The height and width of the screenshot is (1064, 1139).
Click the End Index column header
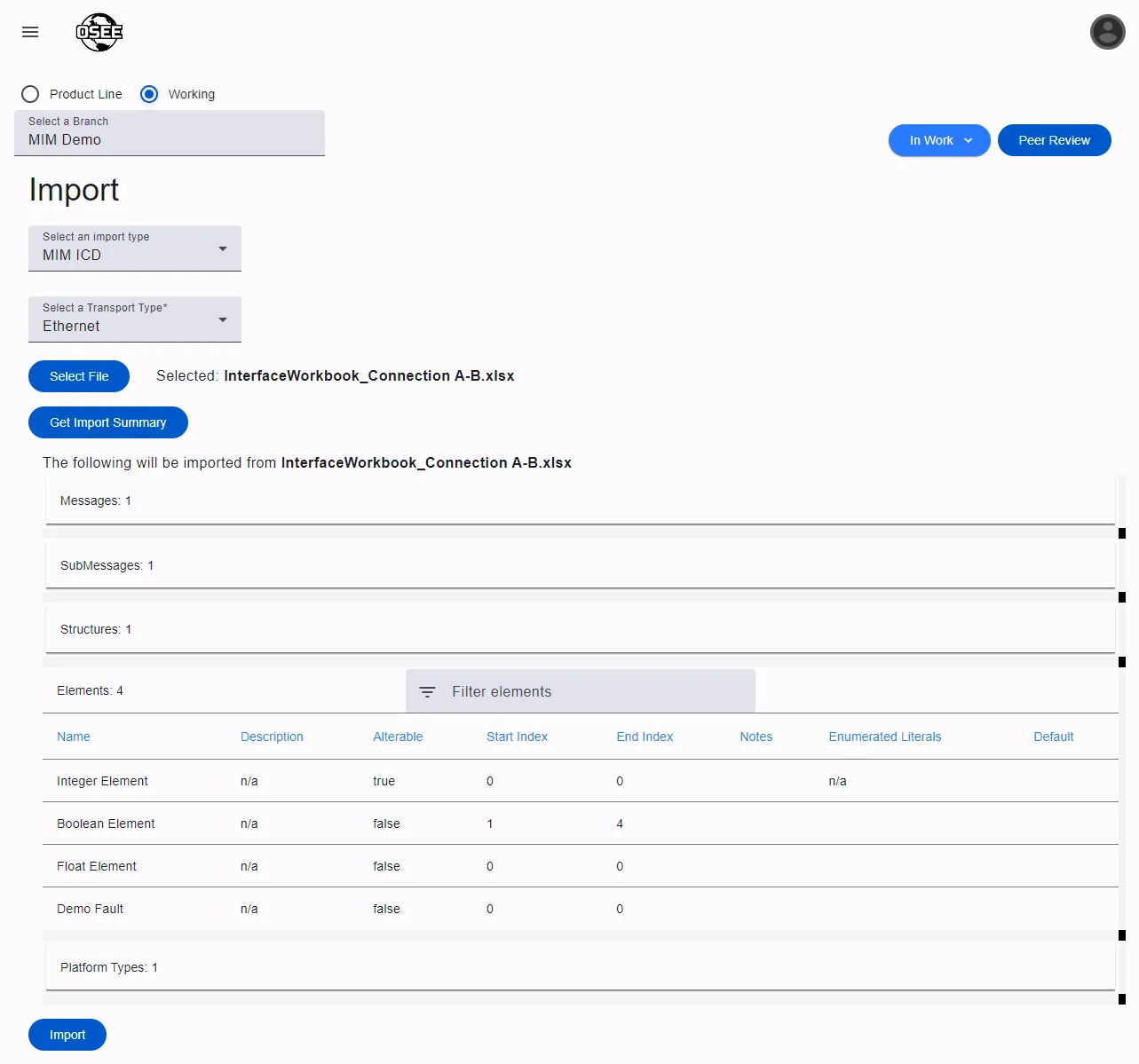(645, 737)
